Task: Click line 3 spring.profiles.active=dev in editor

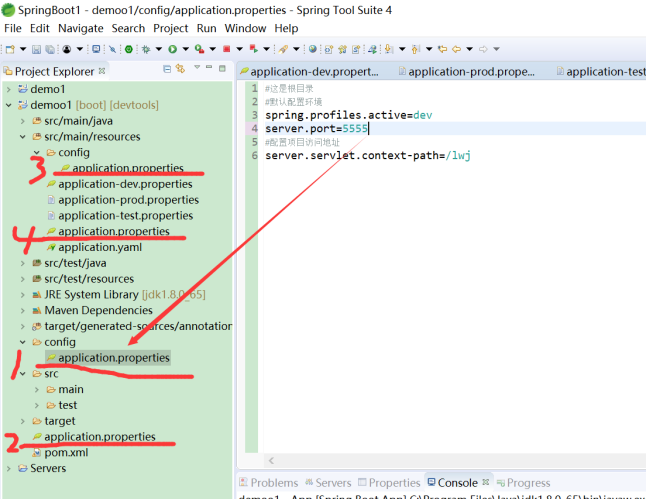Action: coord(349,115)
